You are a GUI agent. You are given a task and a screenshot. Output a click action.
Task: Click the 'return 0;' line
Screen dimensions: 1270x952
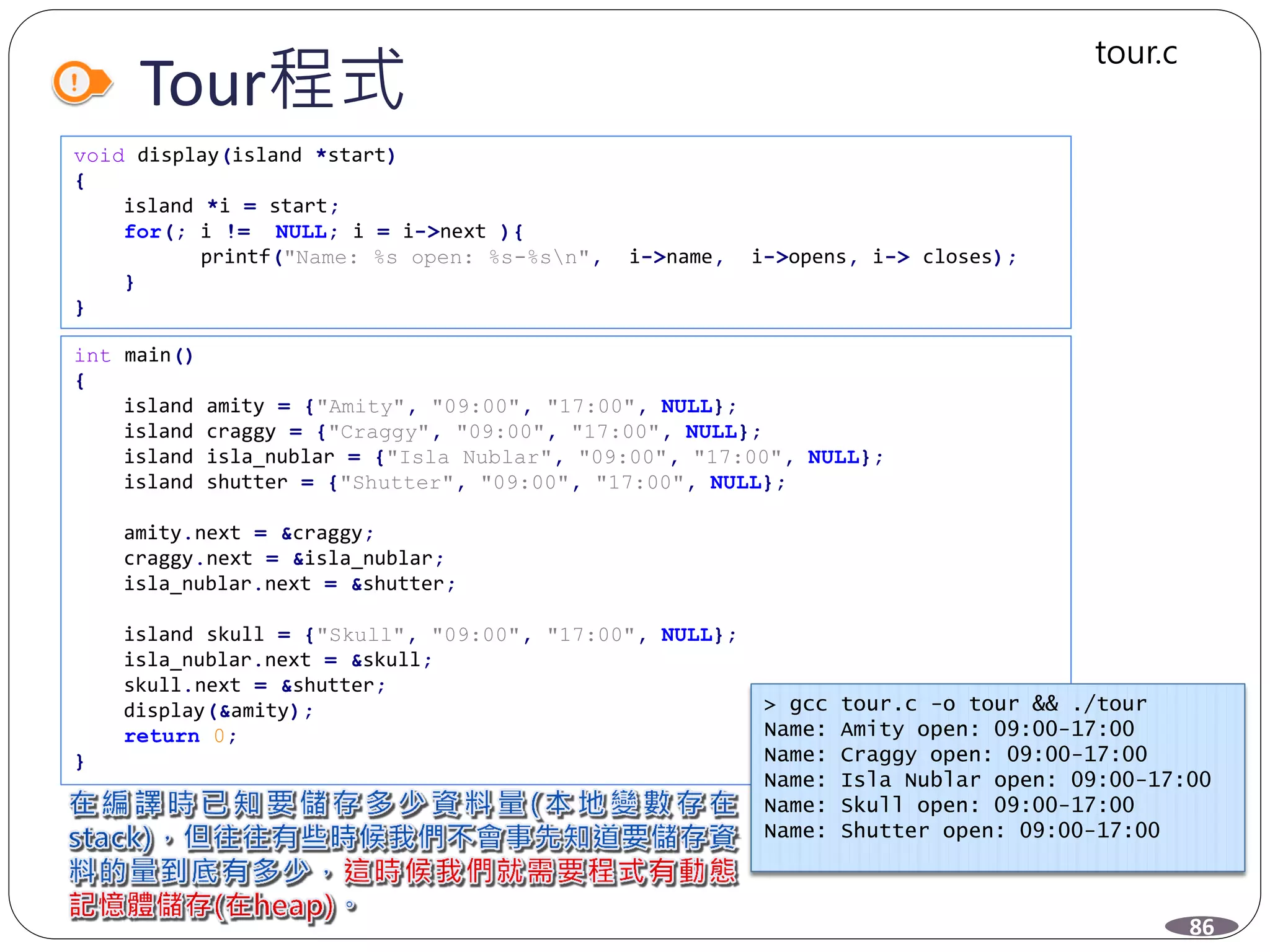(180, 736)
